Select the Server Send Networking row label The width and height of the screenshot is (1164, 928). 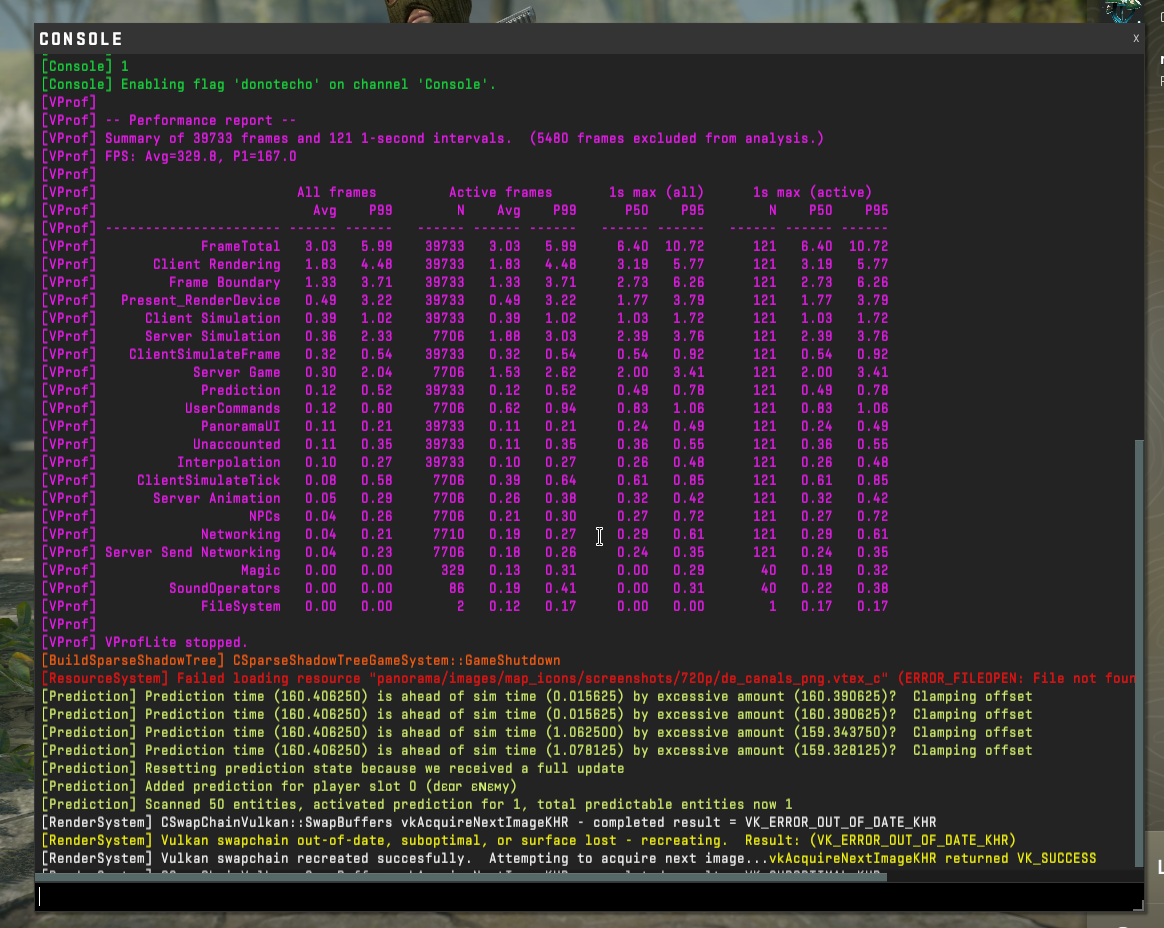coord(193,552)
